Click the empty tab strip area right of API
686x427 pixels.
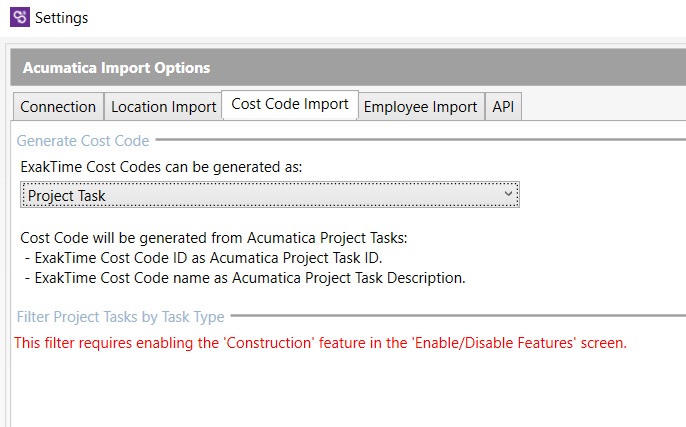pyautogui.click(x=600, y=107)
